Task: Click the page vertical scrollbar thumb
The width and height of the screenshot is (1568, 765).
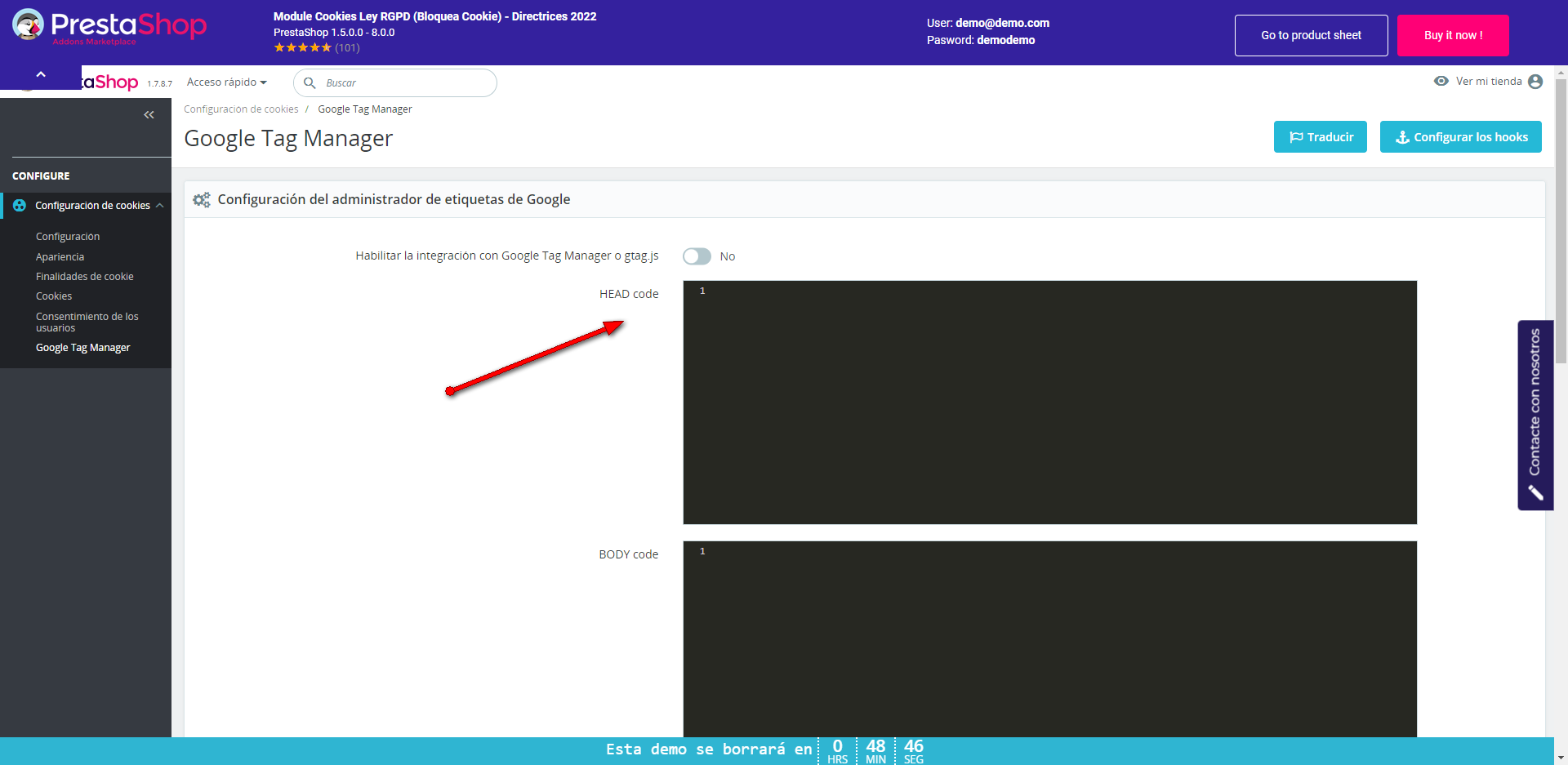Action: coord(1561,220)
